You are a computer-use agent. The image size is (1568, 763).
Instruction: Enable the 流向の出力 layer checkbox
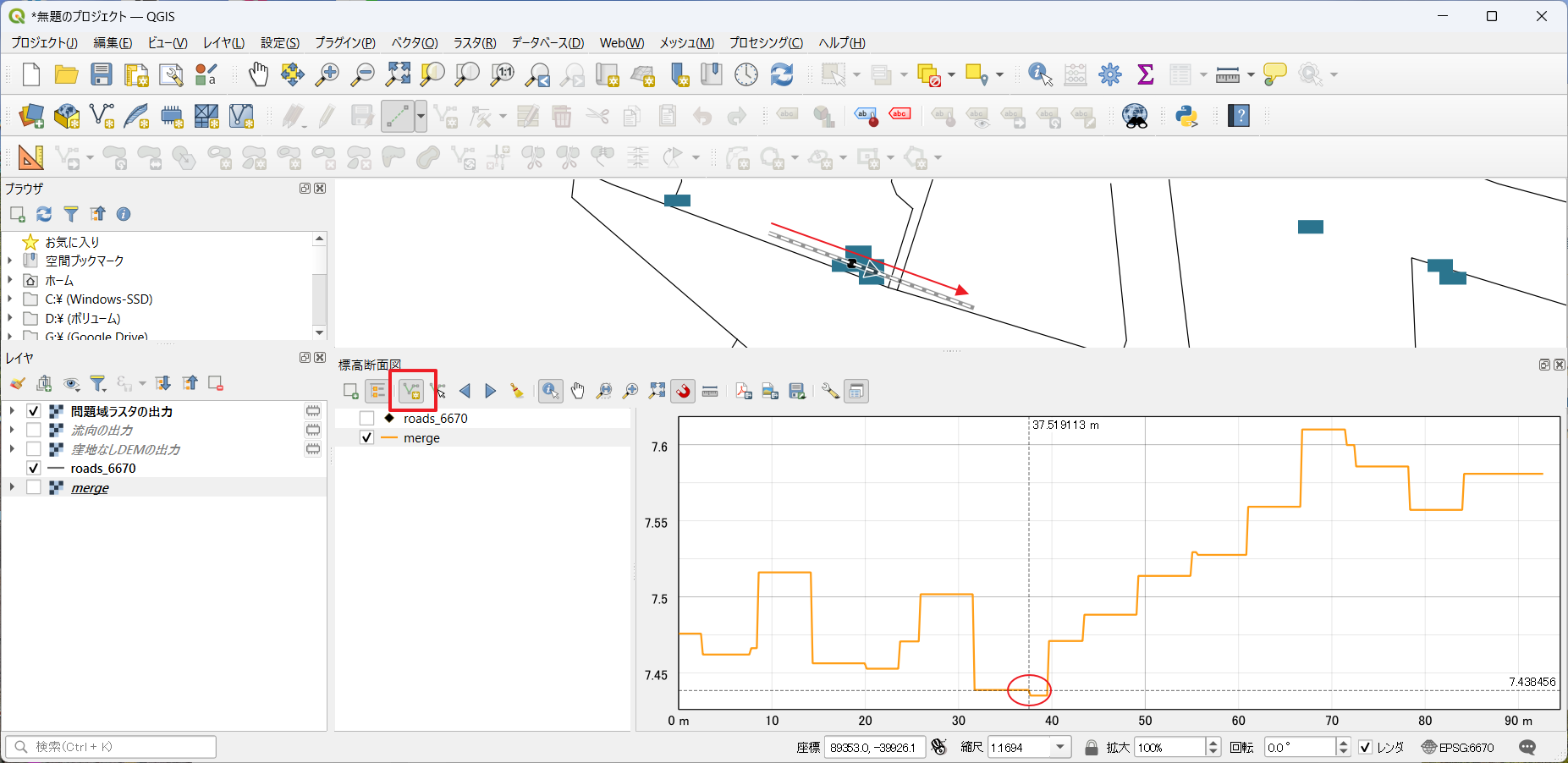(x=34, y=430)
